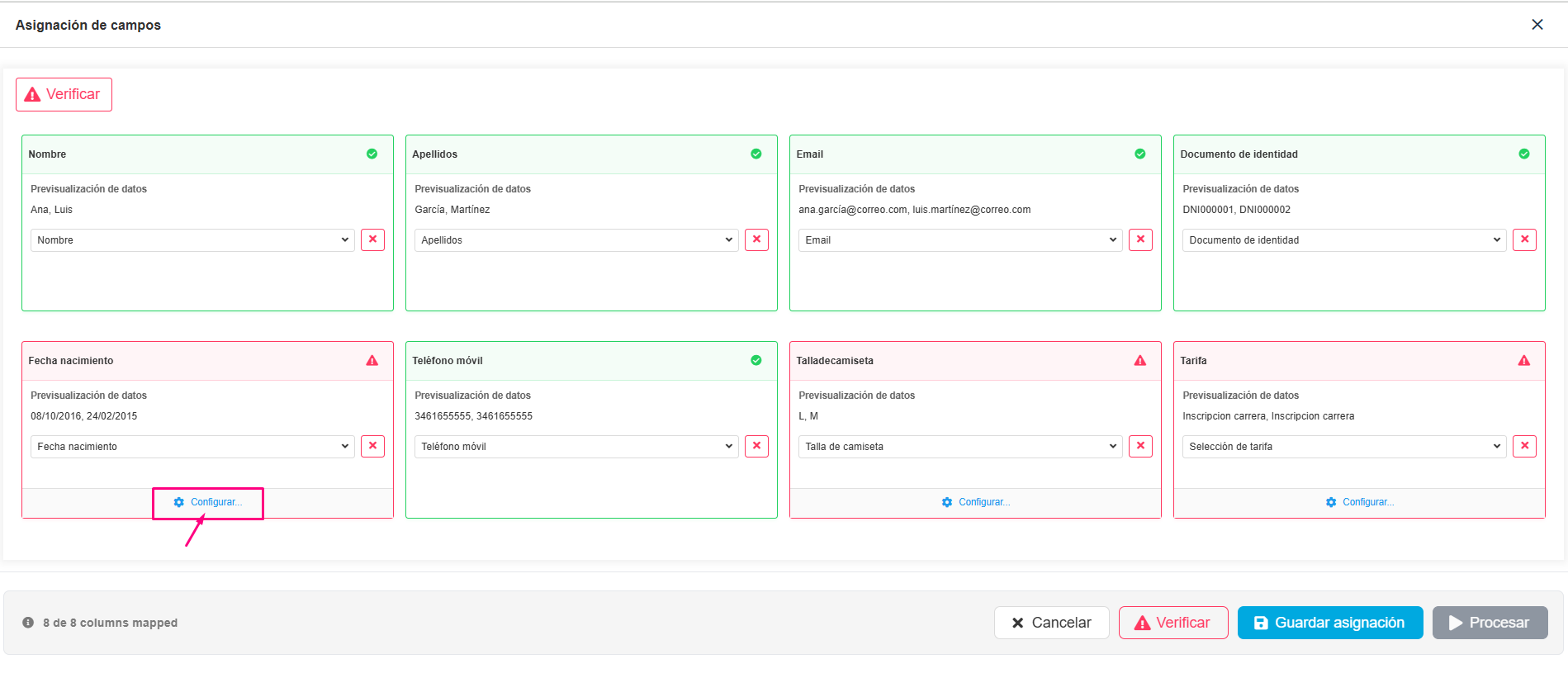
Task: Remove the Nombre field mapping with red X
Action: tap(372, 239)
